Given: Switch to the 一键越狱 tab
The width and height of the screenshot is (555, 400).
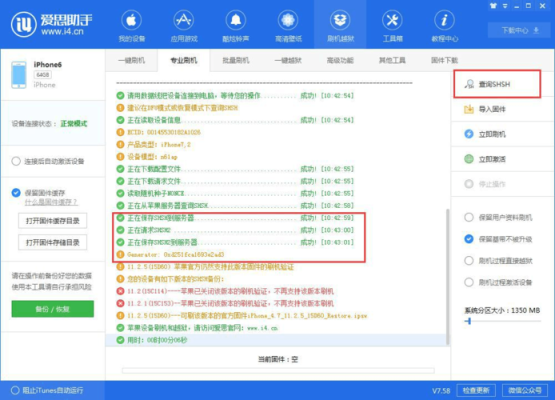Looking at the screenshot, I should (x=288, y=61).
